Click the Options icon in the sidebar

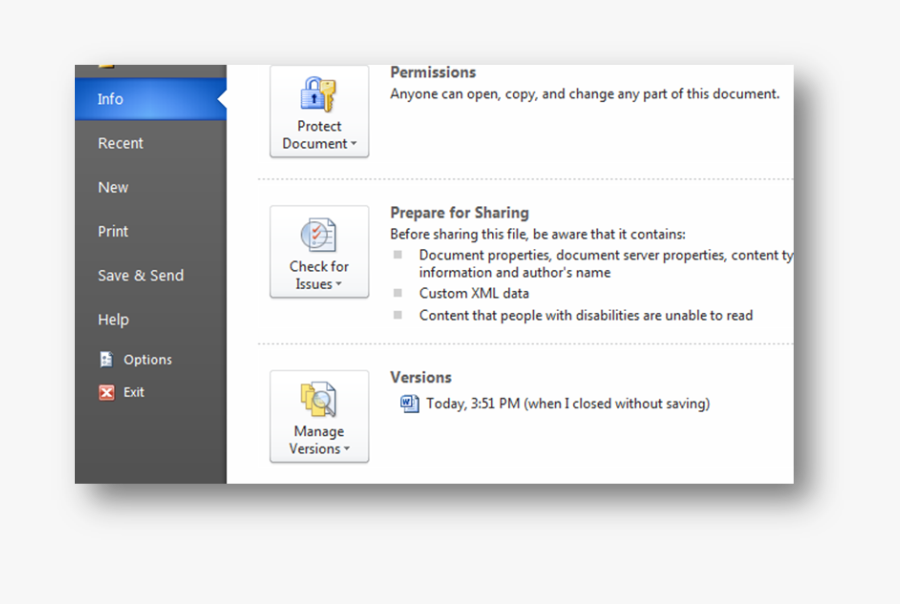106,360
